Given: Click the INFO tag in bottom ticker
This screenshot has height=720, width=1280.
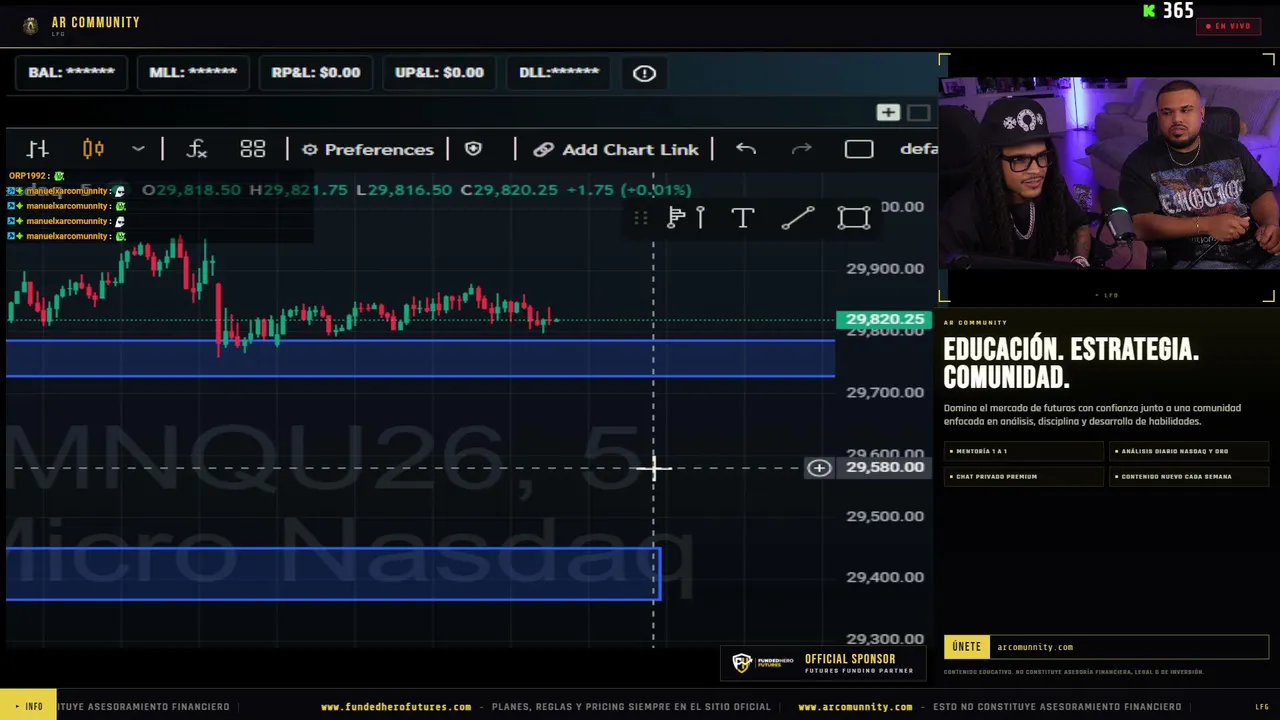Looking at the screenshot, I should pyautogui.click(x=28, y=706).
